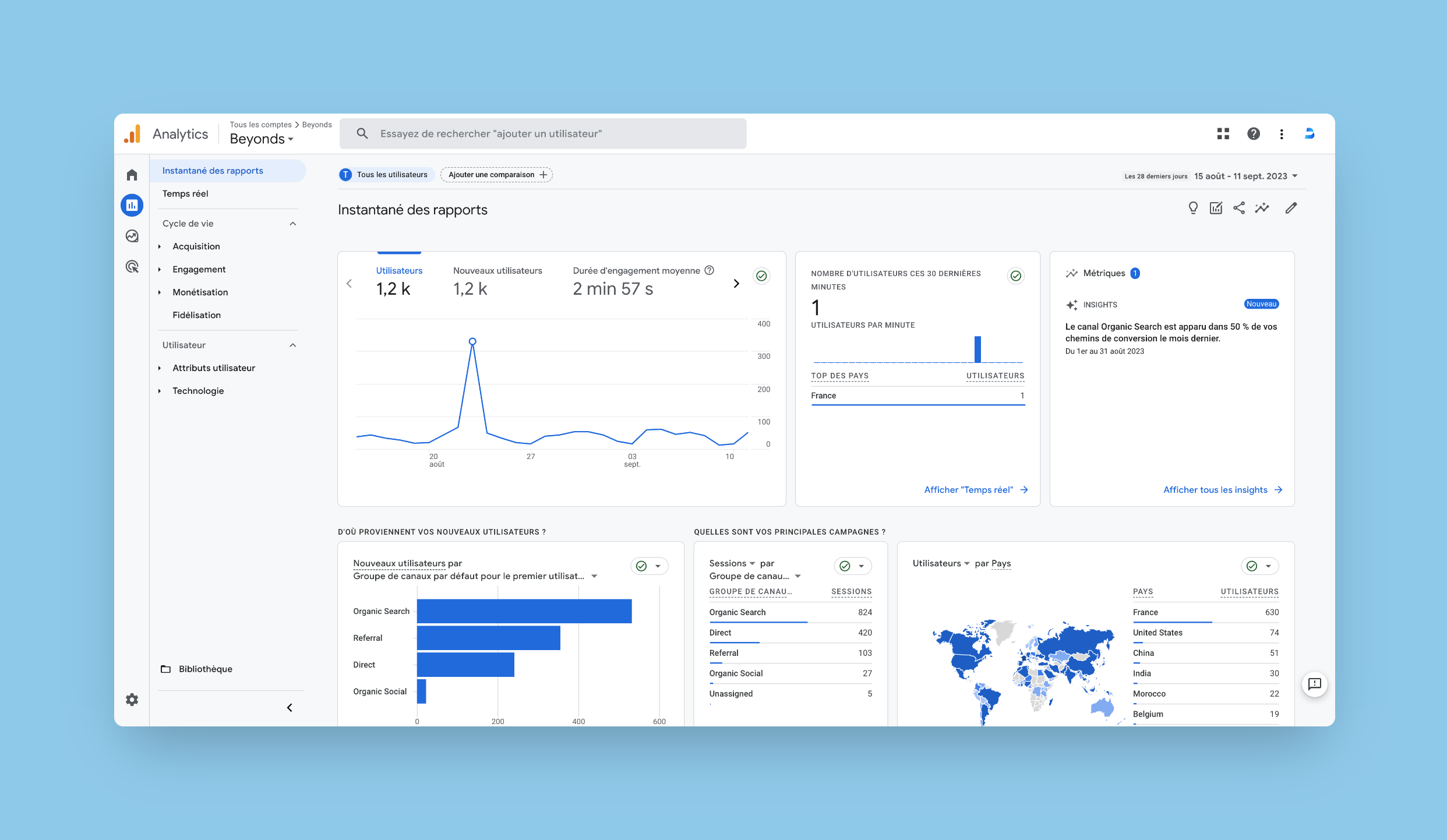Click the Admin settings gear icon
The image size is (1447, 840).
(x=132, y=700)
